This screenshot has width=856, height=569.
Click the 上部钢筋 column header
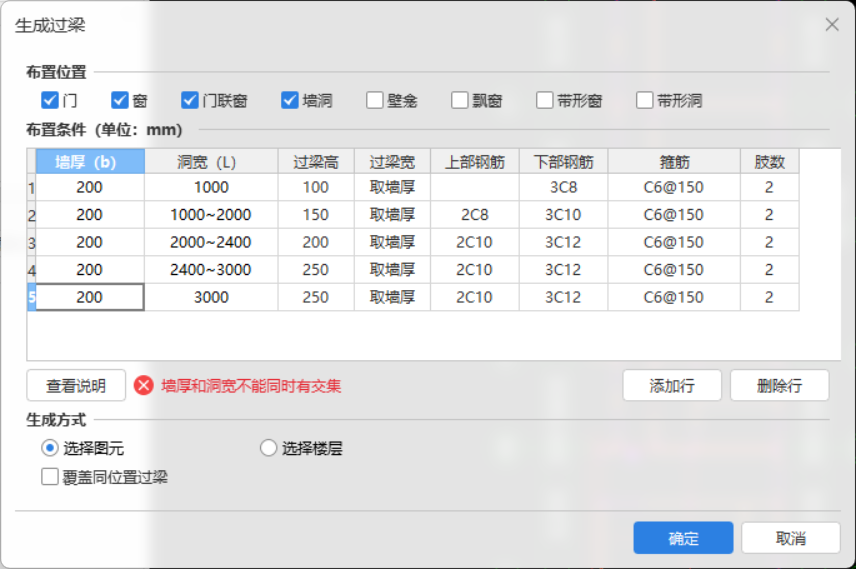(x=475, y=162)
